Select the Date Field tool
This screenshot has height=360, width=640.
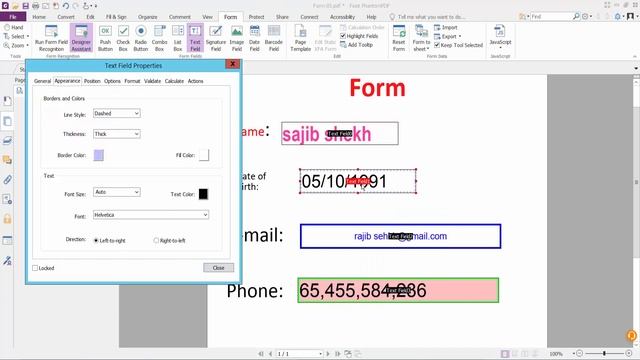(254, 38)
